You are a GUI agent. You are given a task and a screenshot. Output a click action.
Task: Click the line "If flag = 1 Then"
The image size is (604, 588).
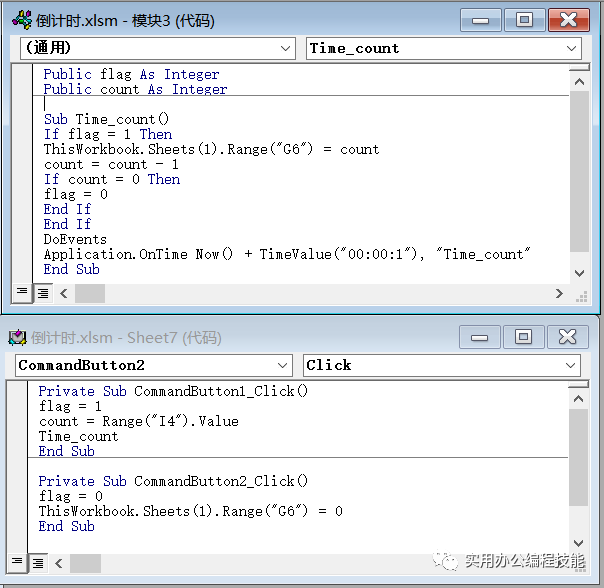pos(107,134)
